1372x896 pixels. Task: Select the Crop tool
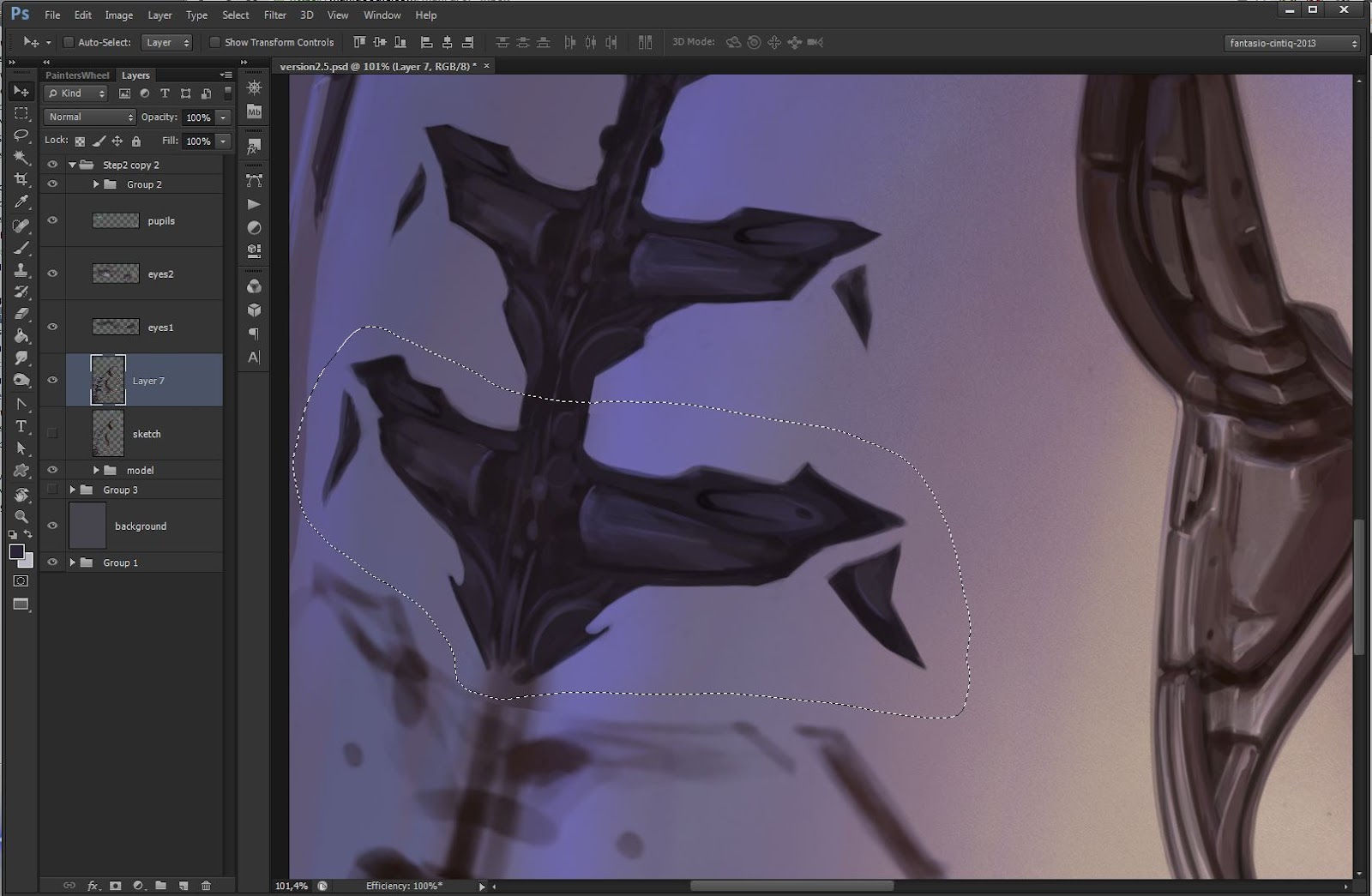[21, 180]
